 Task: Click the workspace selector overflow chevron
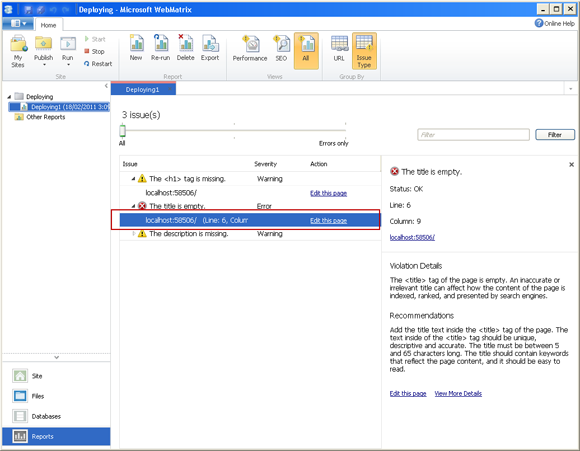[x=56, y=357]
